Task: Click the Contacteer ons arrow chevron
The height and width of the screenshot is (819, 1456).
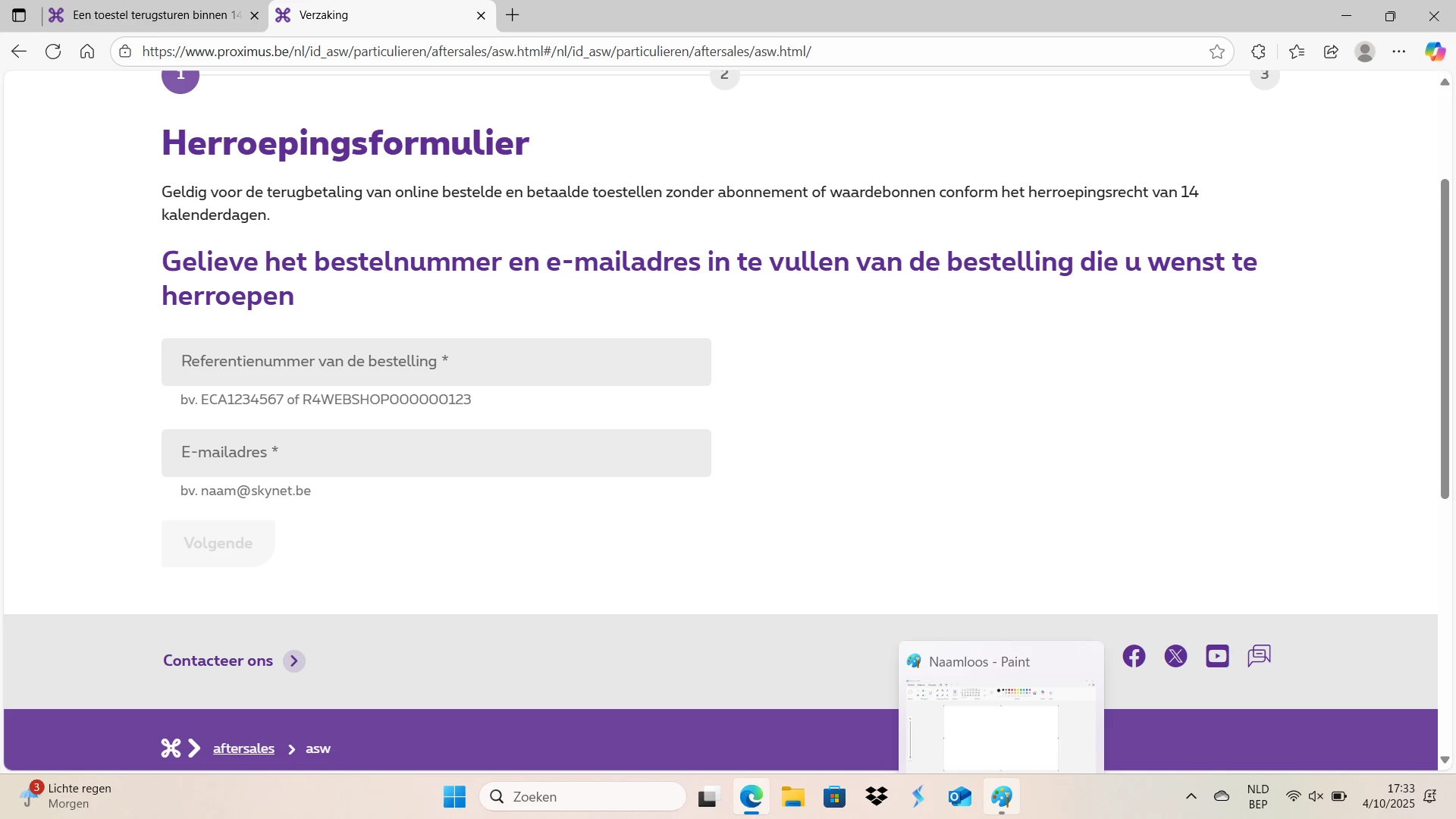Action: pos(294,661)
